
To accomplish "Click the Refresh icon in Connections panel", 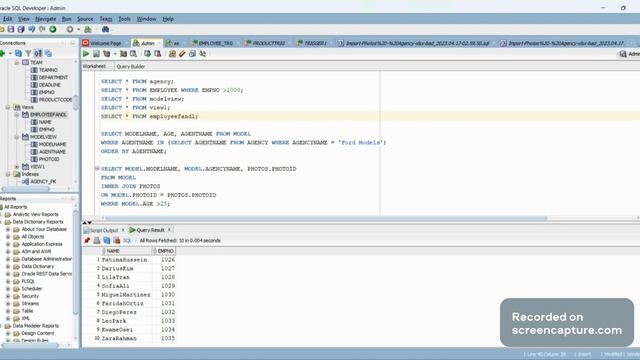I will pos(18,53).
